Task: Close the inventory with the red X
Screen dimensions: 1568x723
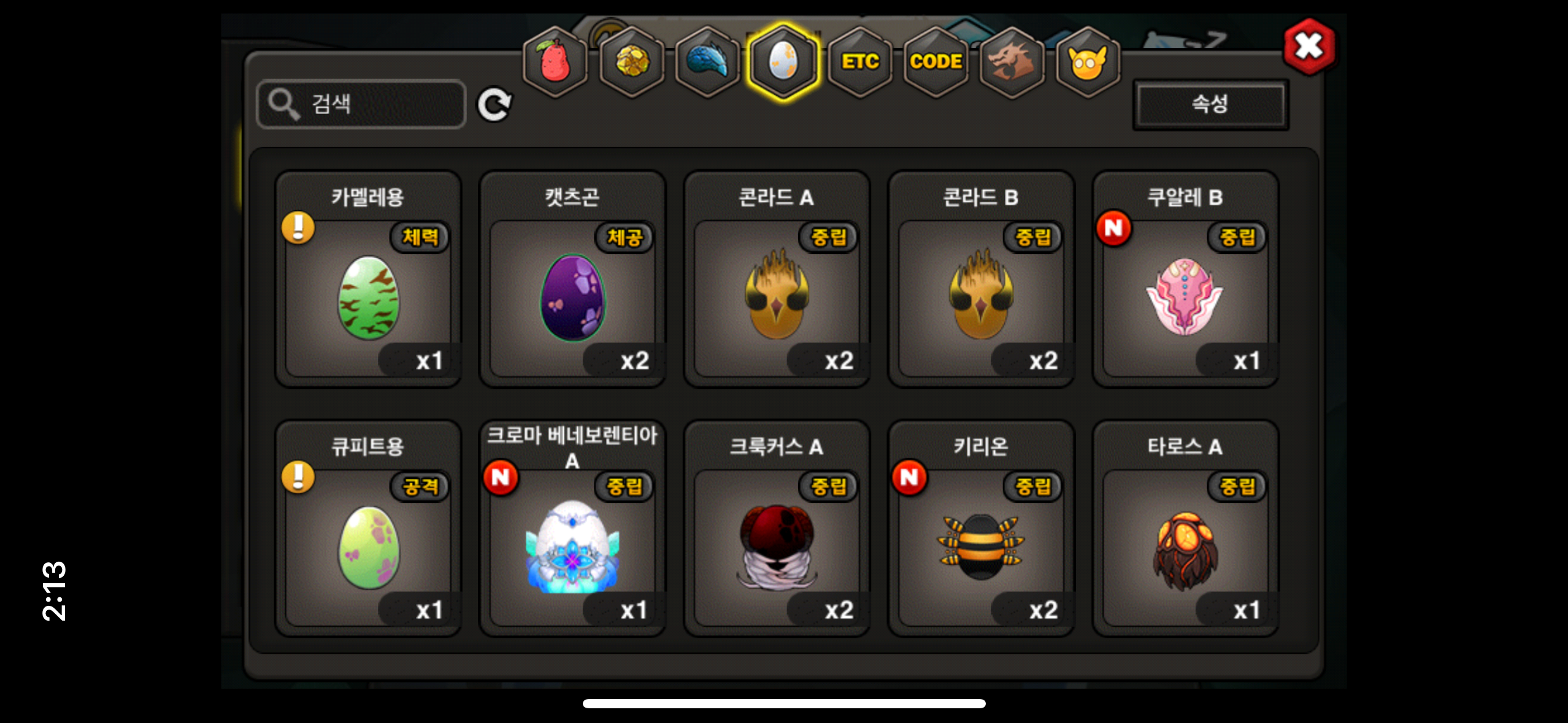Action: (x=1309, y=47)
